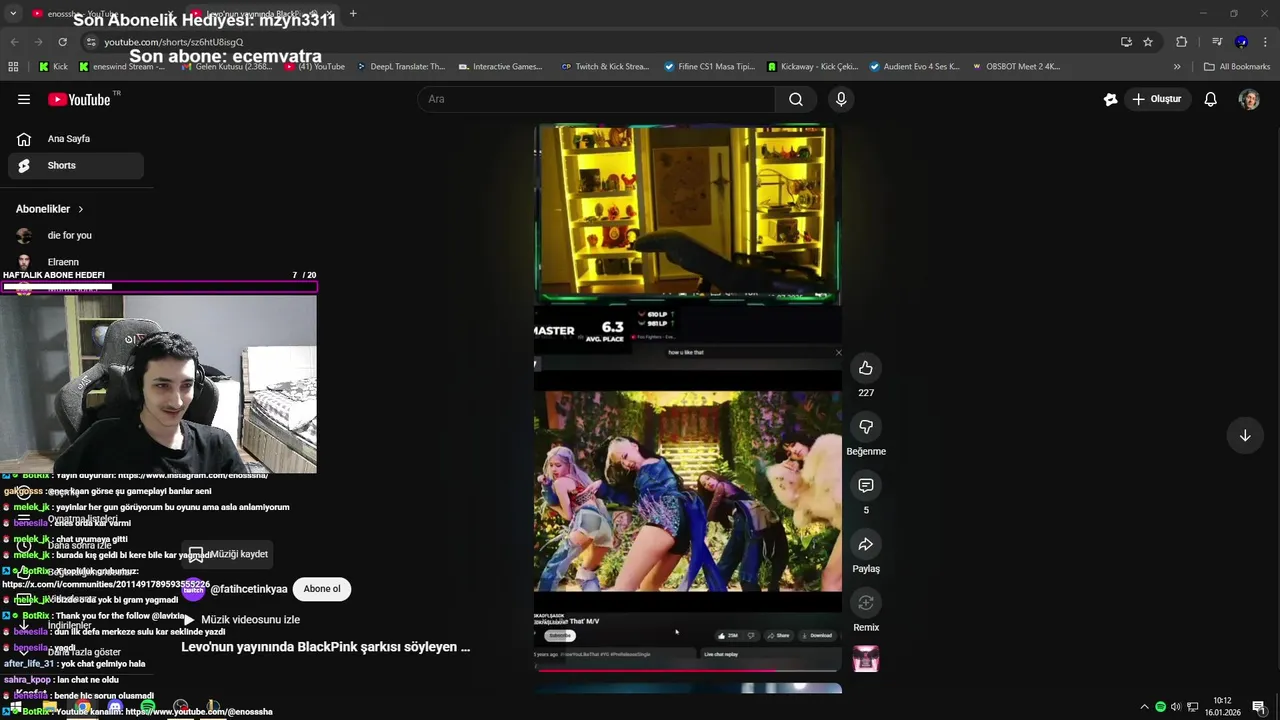Go to the YouTube home logo
The height and width of the screenshot is (720, 1280).
click(x=79, y=99)
